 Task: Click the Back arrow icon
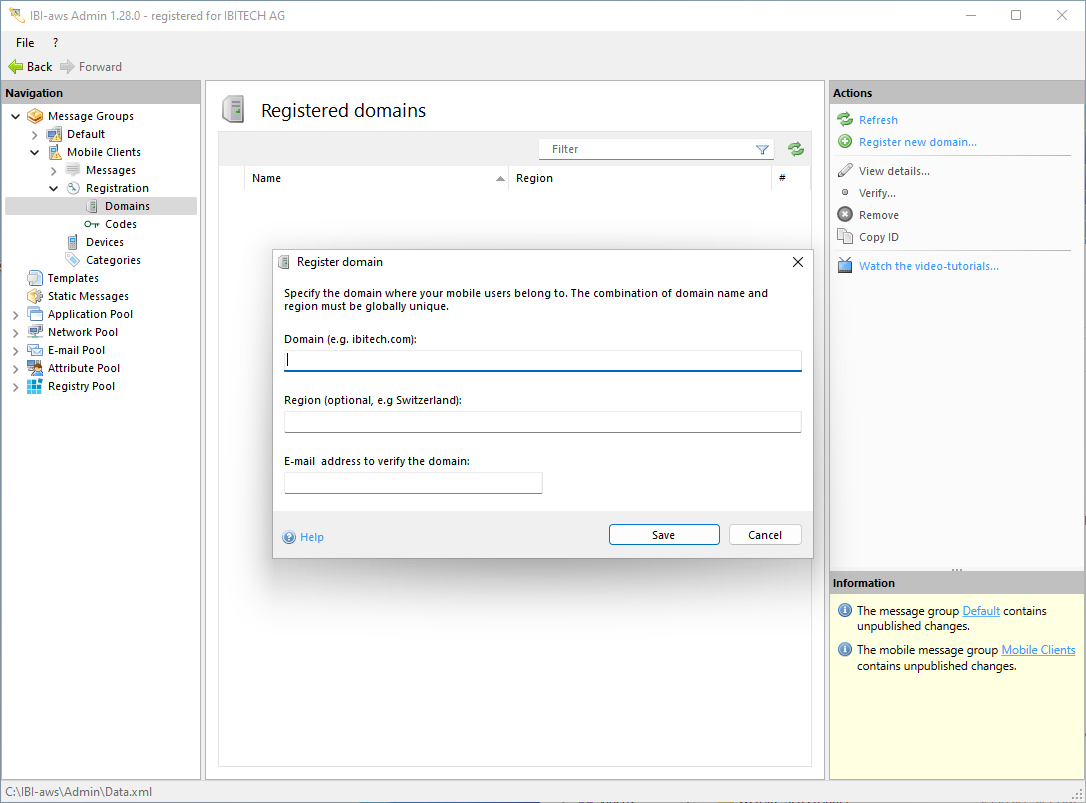tap(15, 67)
